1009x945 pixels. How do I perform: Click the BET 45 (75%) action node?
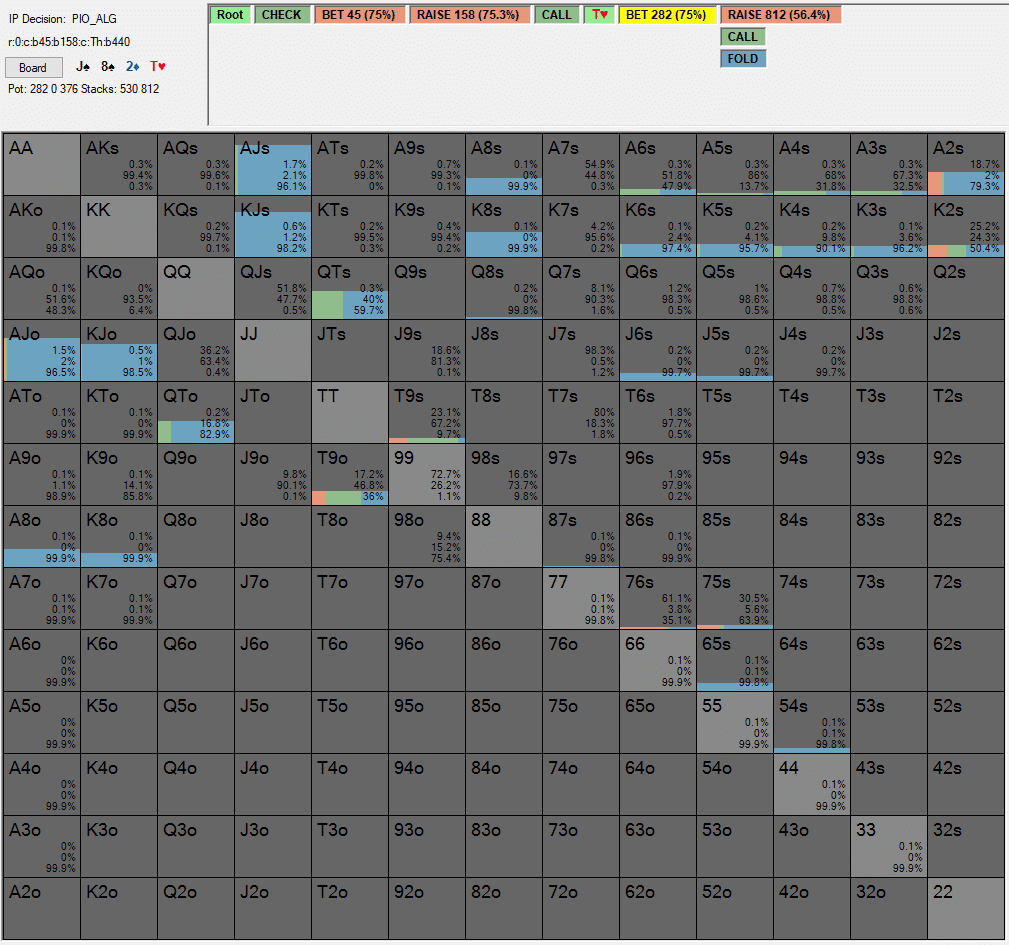(358, 15)
